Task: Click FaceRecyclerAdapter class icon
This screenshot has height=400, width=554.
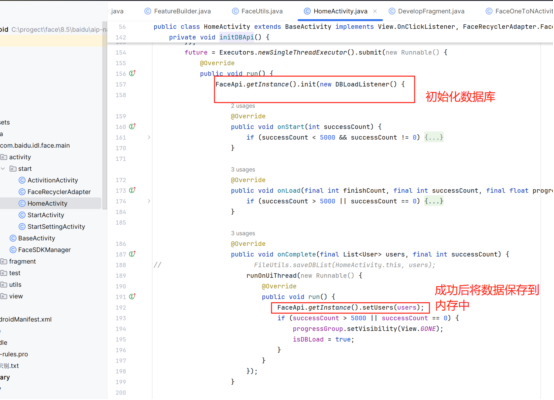Action: [x=22, y=192]
